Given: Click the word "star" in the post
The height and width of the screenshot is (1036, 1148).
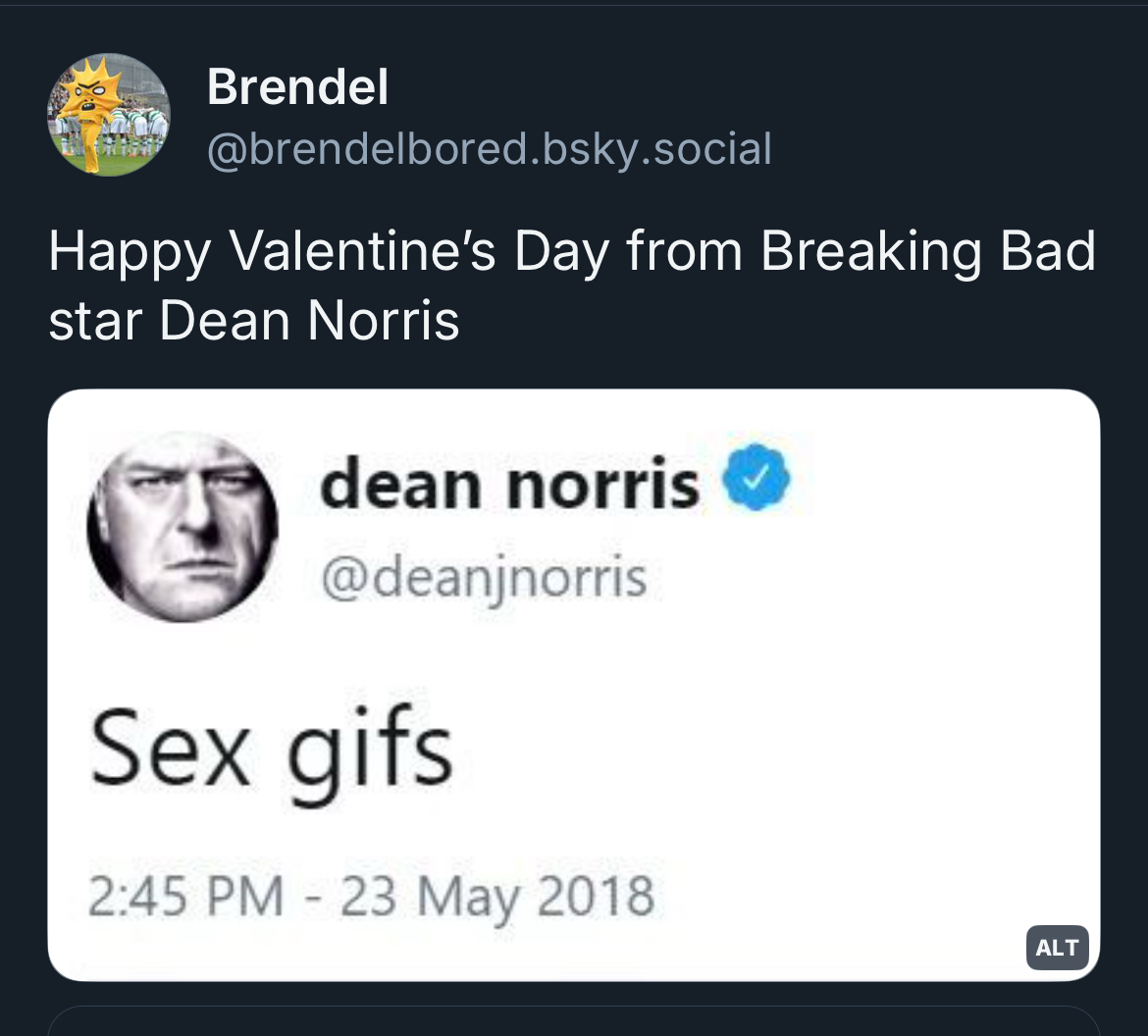Looking at the screenshot, I should (x=95, y=321).
